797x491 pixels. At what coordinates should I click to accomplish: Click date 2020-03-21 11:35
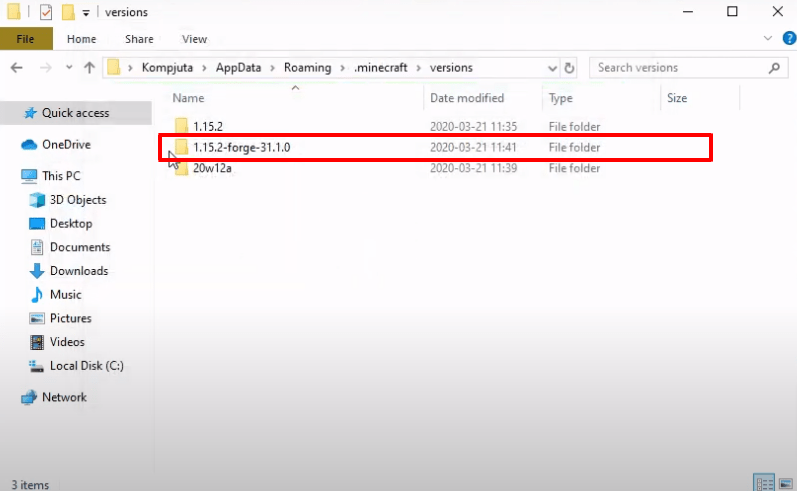[473, 127]
